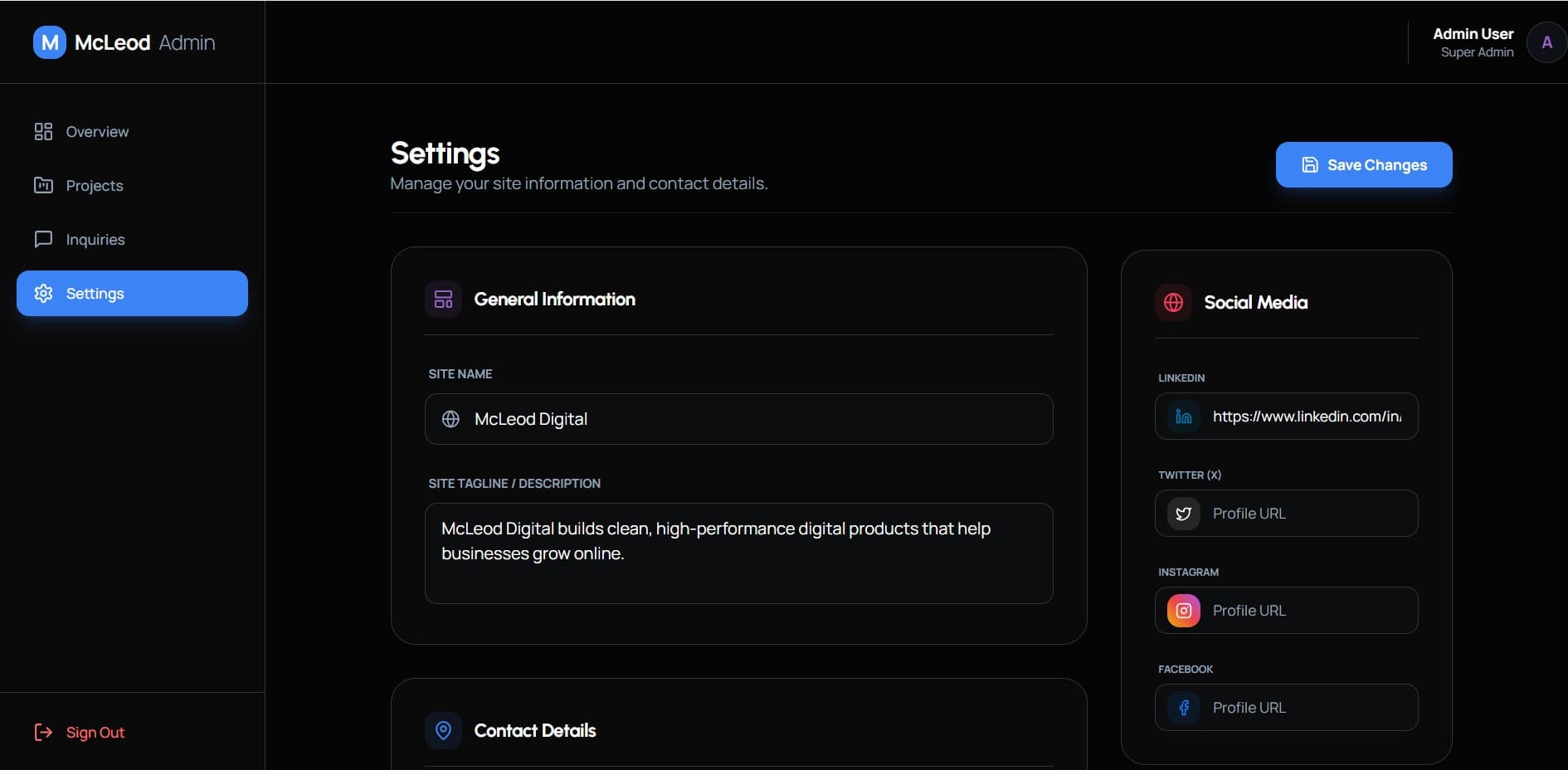Click the Social Media globe icon
Image resolution: width=1568 pixels, height=770 pixels.
(x=1173, y=303)
